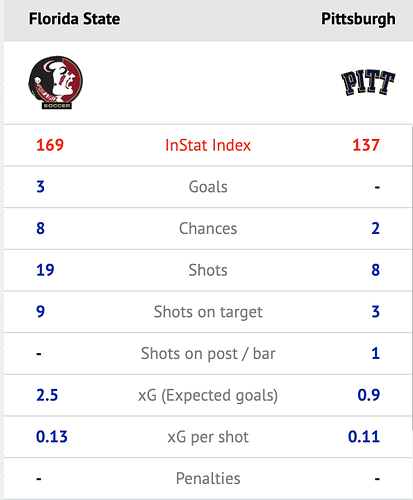View Florida State's 19 shots
The height and width of the screenshot is (500, 413).
pos(45,270)
